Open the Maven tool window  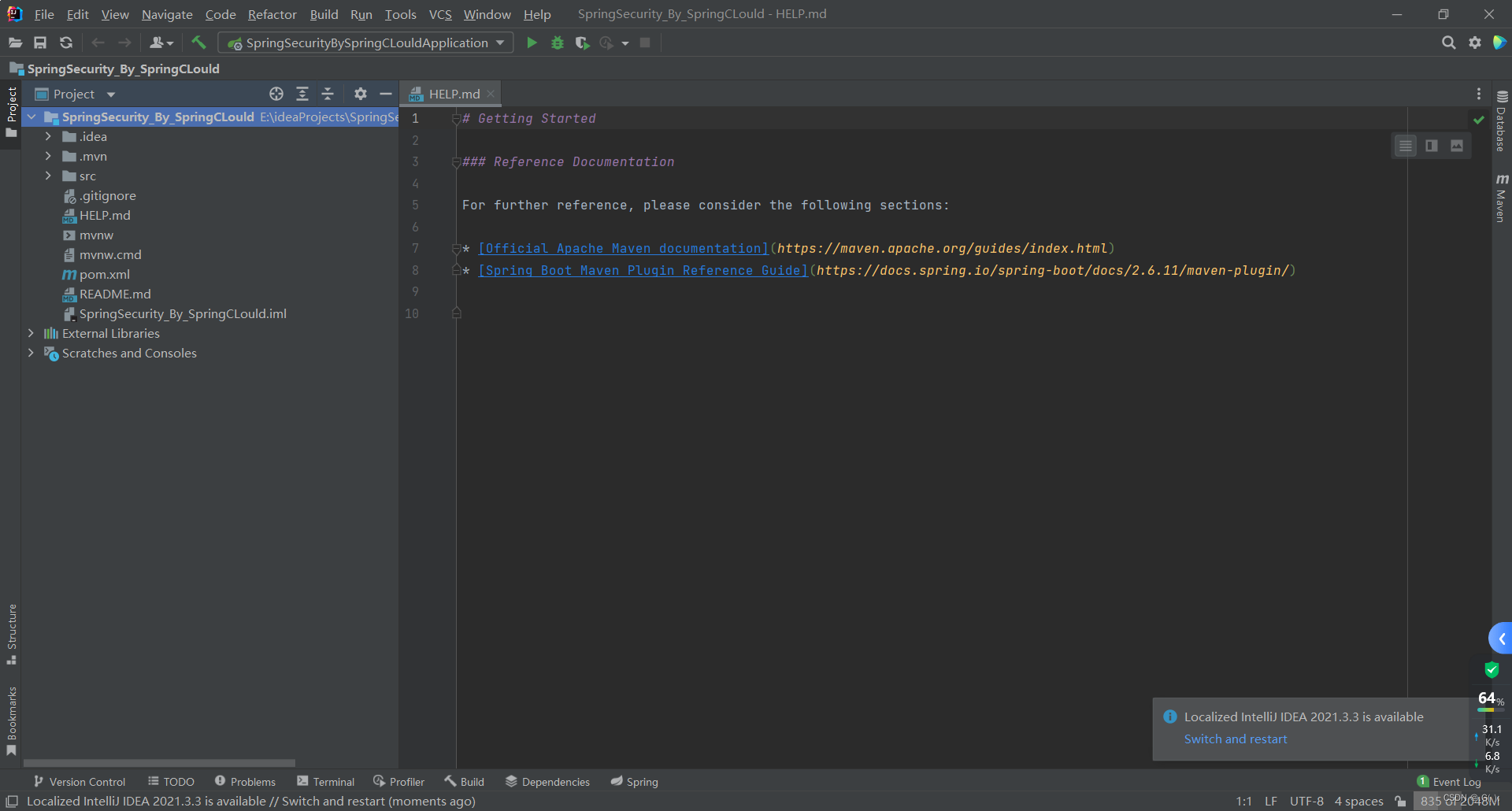[1502, 198]
